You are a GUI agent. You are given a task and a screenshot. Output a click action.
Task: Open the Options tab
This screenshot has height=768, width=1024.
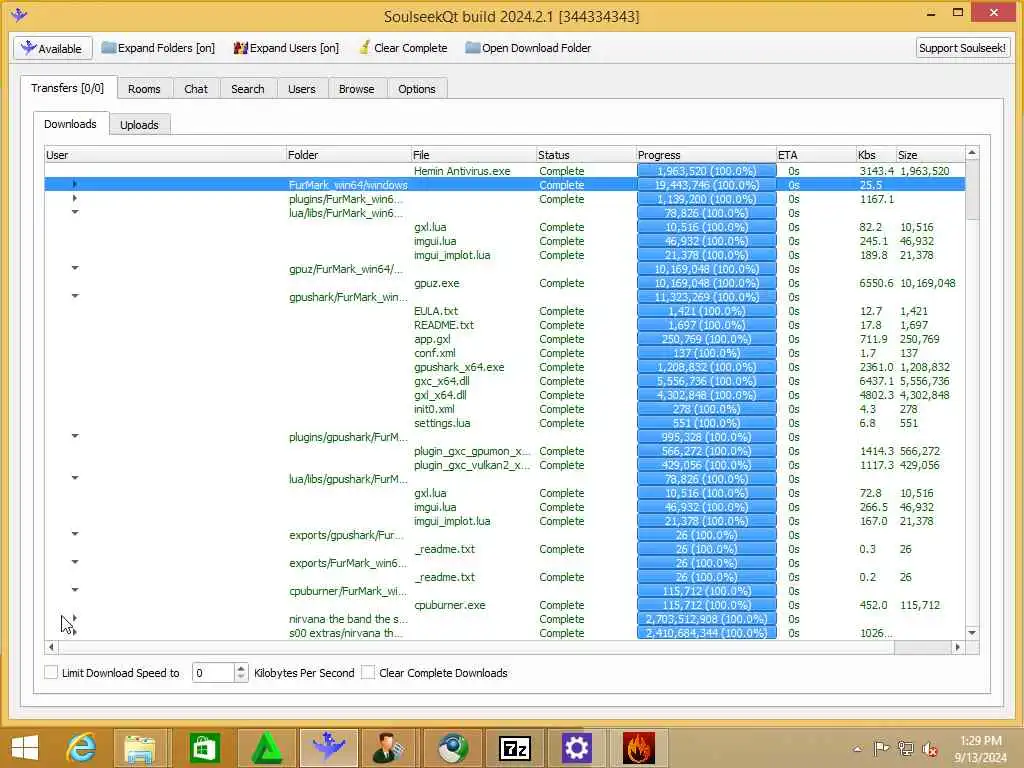417,89
